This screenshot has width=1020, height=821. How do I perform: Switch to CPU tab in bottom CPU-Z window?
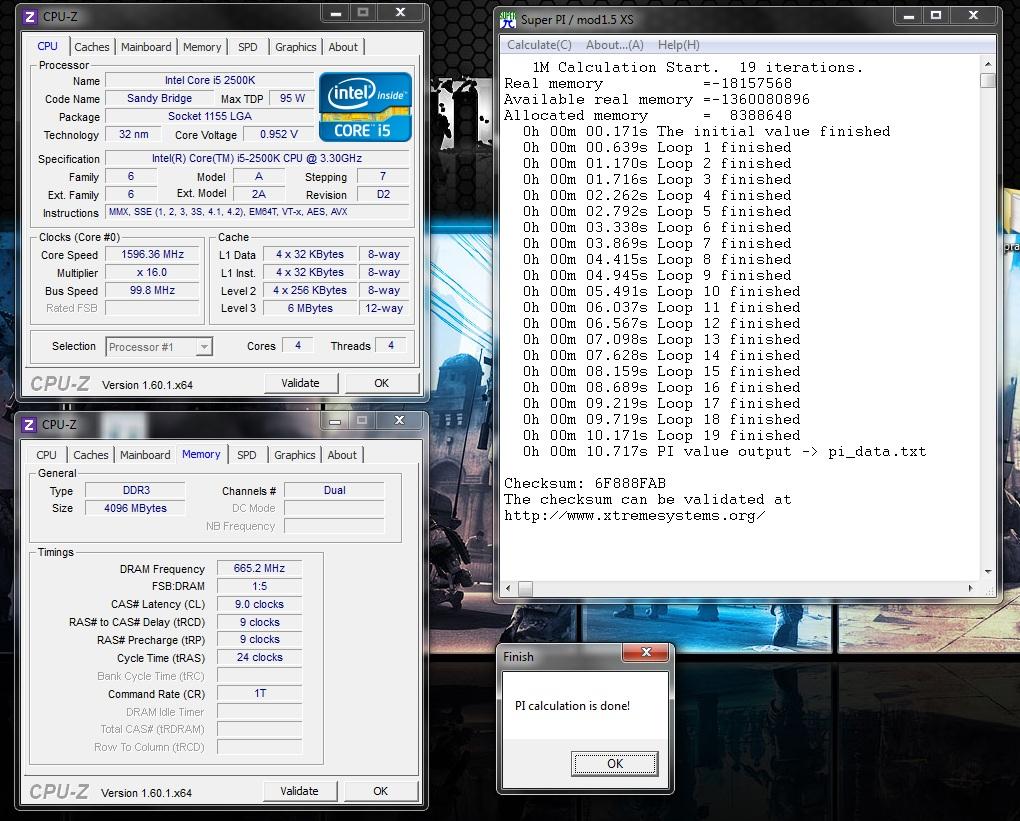pos(46,455)
